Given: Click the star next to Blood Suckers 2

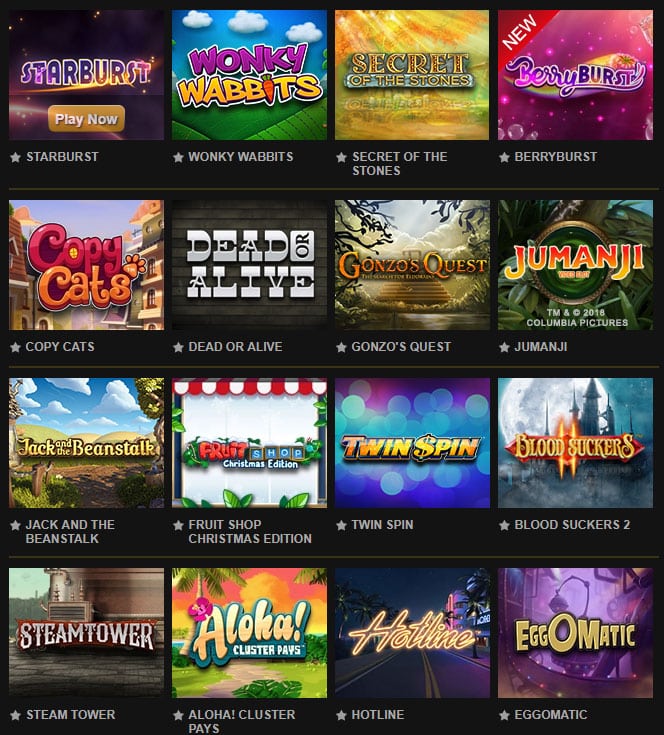Looking at the screenshot, I should [504, 525].
